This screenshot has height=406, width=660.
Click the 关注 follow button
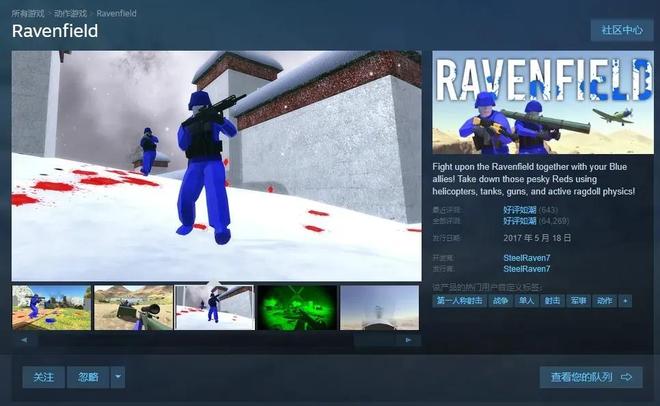44,377
